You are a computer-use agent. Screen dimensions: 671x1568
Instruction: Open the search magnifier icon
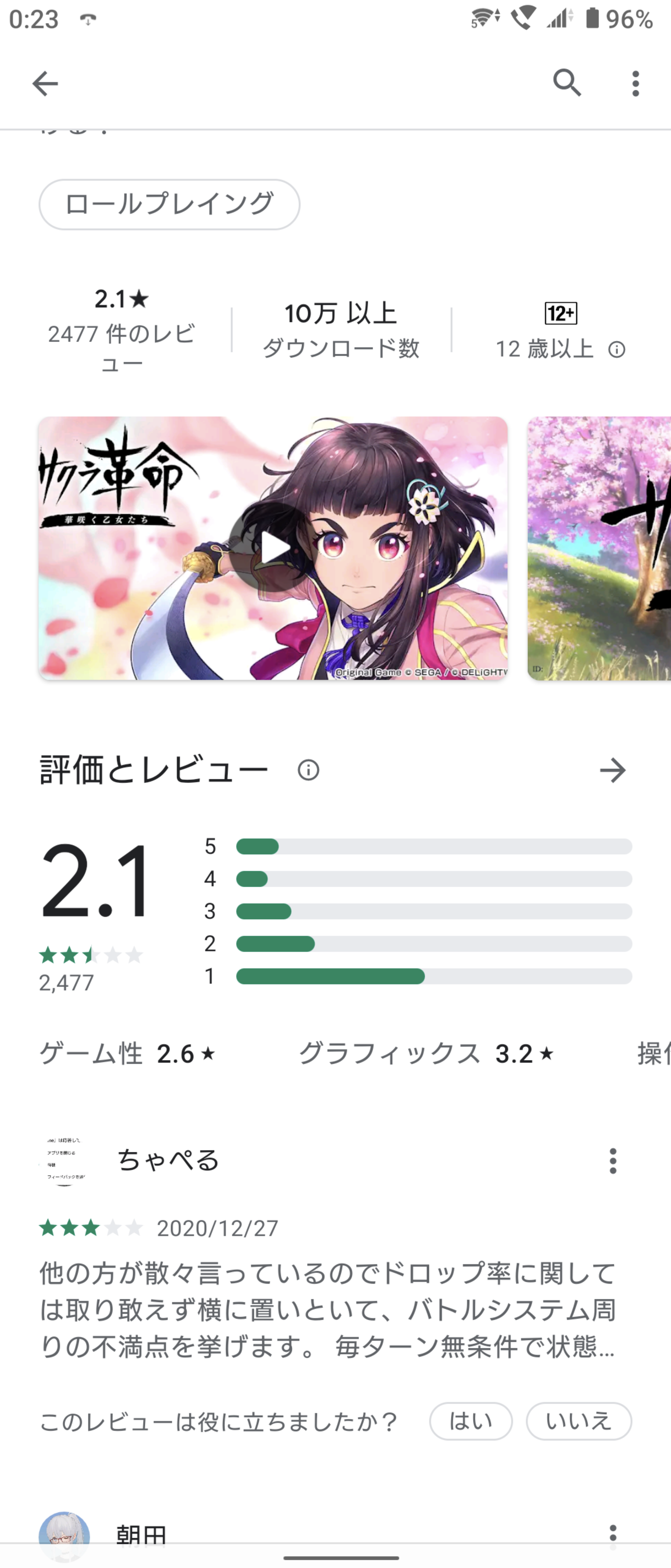pos(567,83)
